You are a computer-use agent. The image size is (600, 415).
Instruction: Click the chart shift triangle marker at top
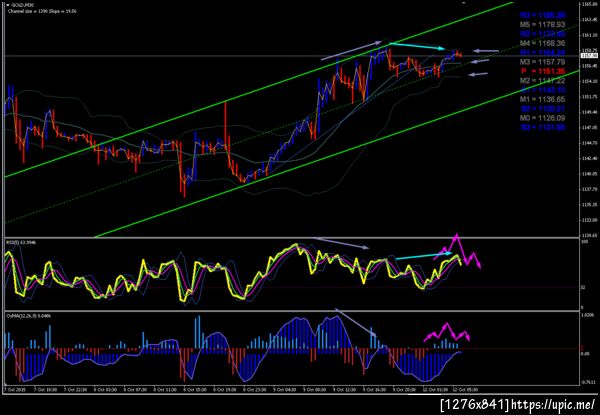pos(464,3)
